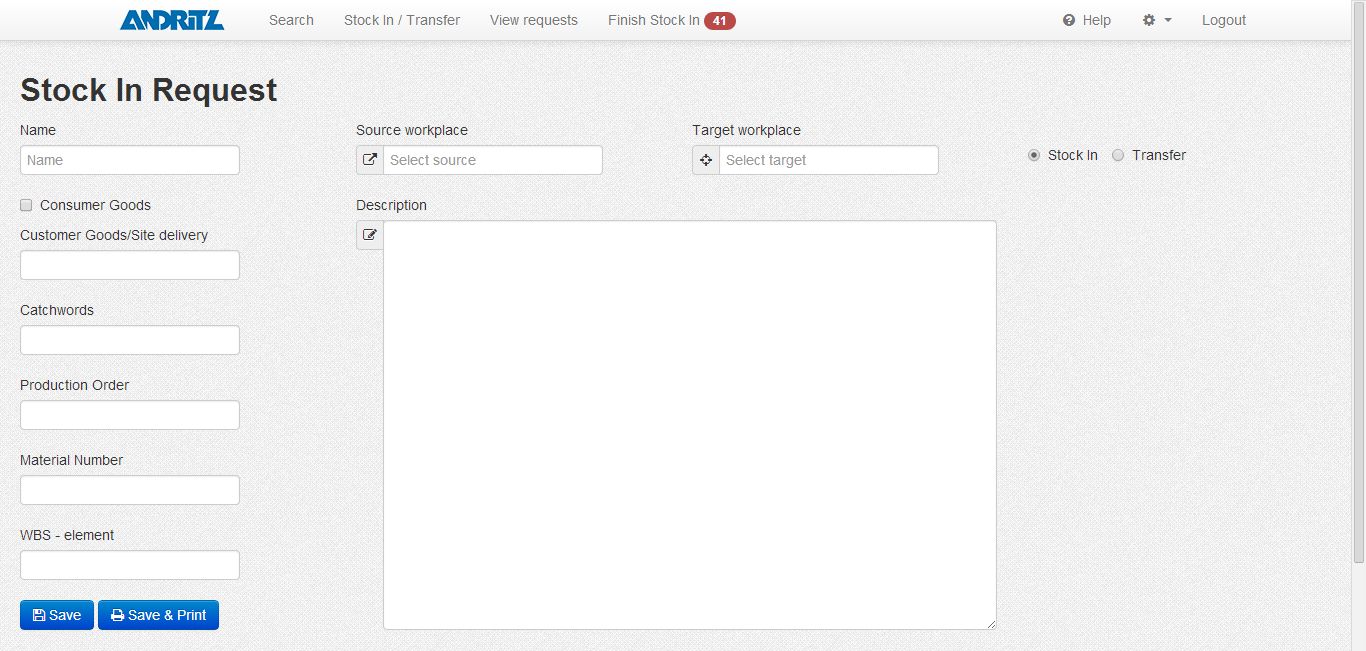Click the target workplace crosshair icon
The image size is (1366, 651).
click(706, 160)
